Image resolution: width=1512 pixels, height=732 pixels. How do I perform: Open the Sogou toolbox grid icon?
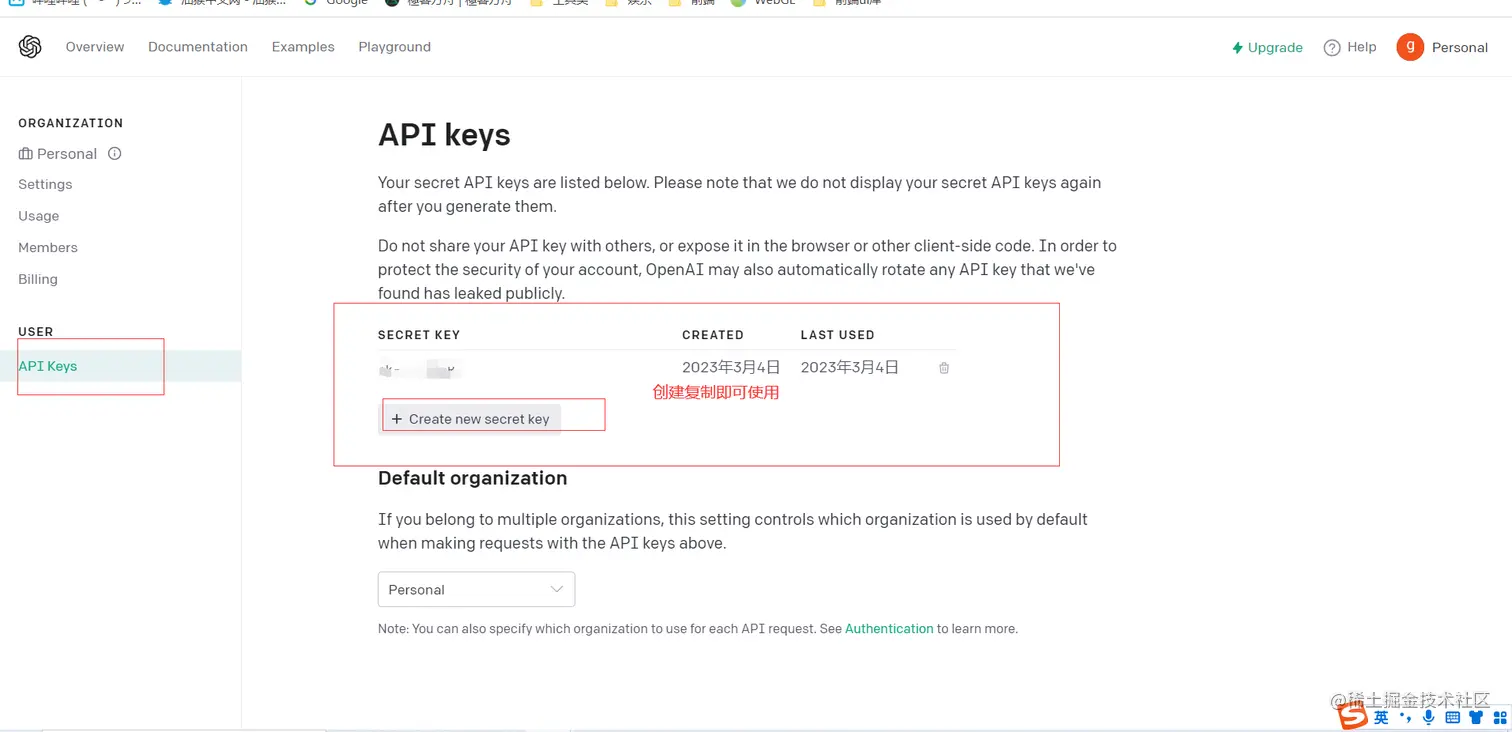[x=1500, y=718]
